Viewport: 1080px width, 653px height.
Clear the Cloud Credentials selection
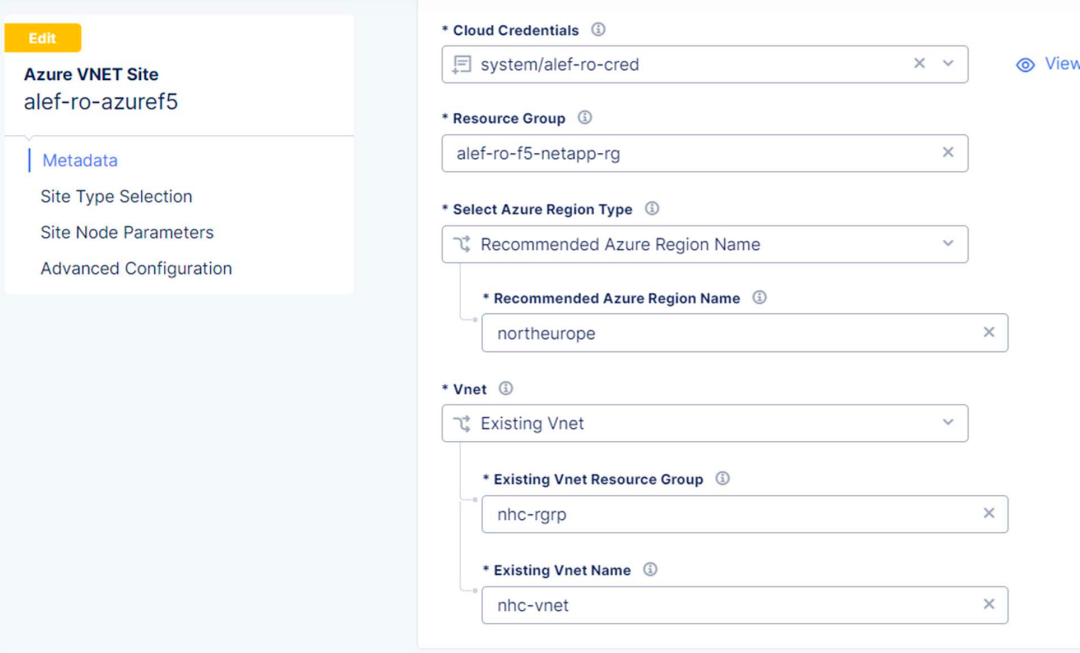919,63
